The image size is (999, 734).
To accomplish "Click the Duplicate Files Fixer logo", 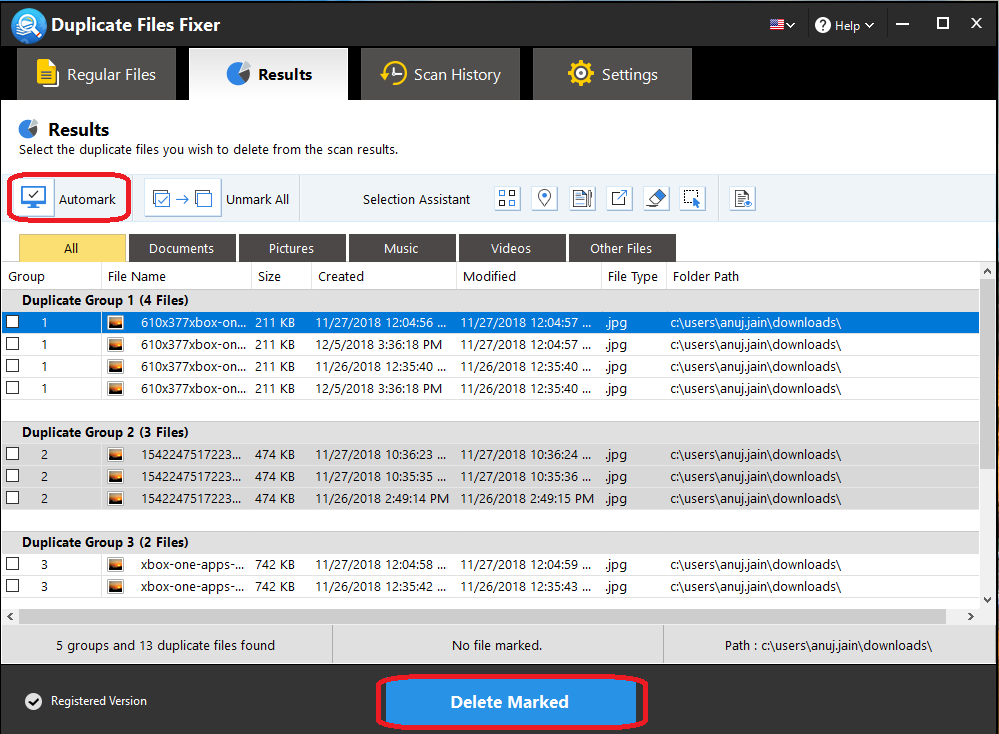I will 28,25.
